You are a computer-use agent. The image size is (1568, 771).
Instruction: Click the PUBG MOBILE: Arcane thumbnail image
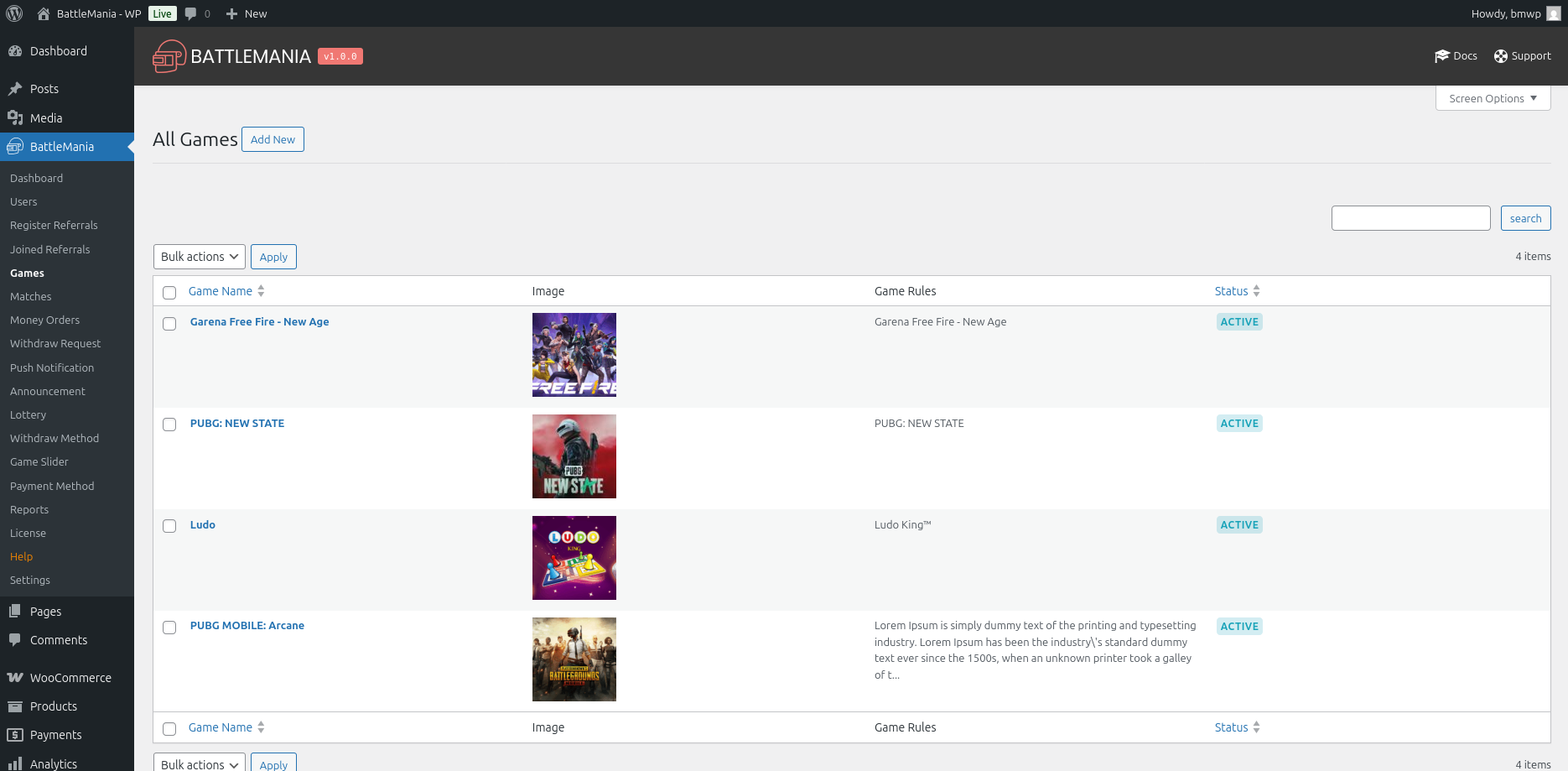pyautogui.click(x=574, y=659)
